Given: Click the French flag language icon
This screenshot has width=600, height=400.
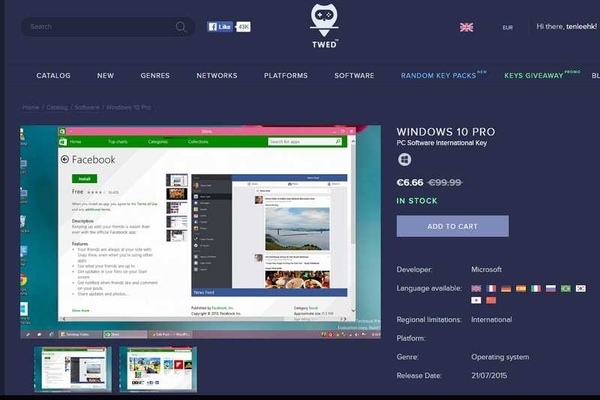Looking at the screenshot, I should click(x=491, y=288).
